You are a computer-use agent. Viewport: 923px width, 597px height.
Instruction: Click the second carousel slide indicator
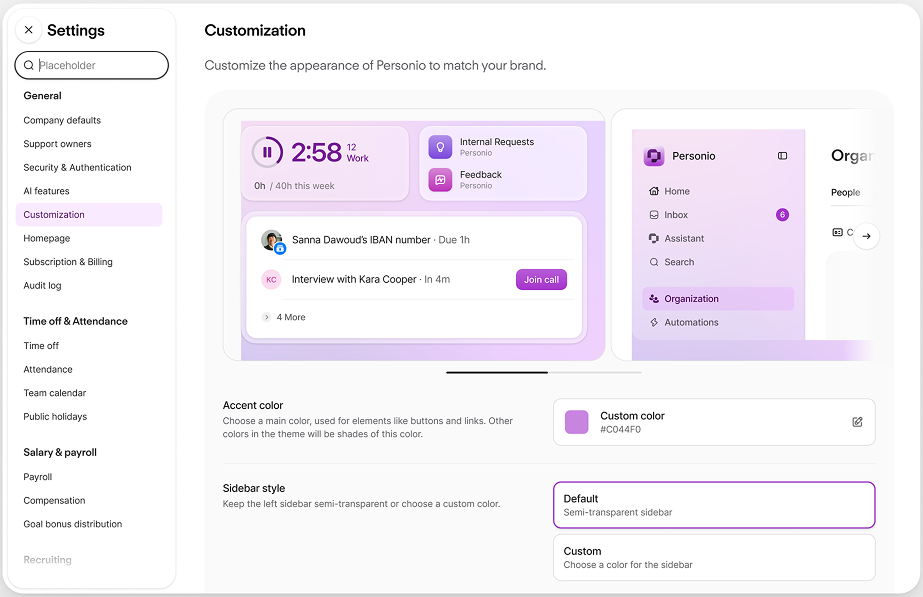pos(595,372)
